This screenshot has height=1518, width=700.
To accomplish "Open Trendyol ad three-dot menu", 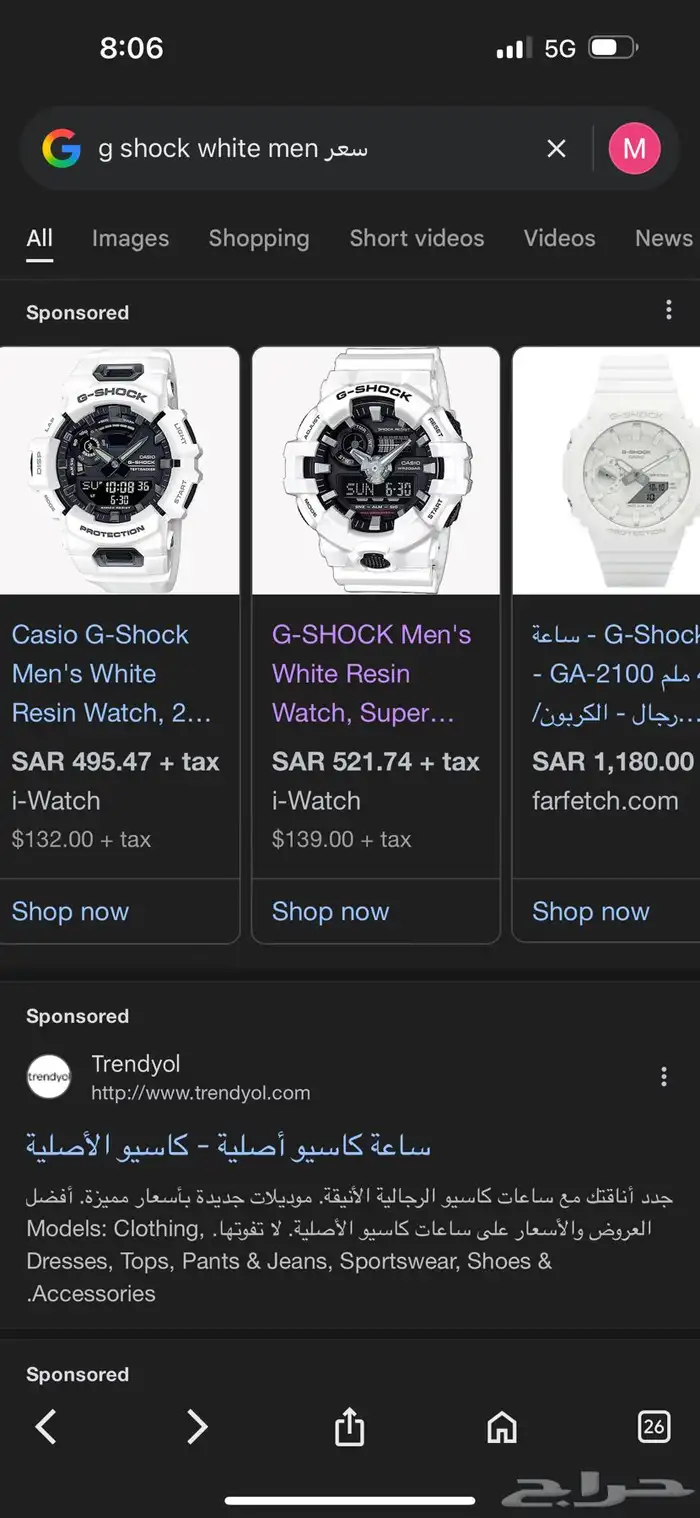I will pyautogui.click(x=663, y=1077).
